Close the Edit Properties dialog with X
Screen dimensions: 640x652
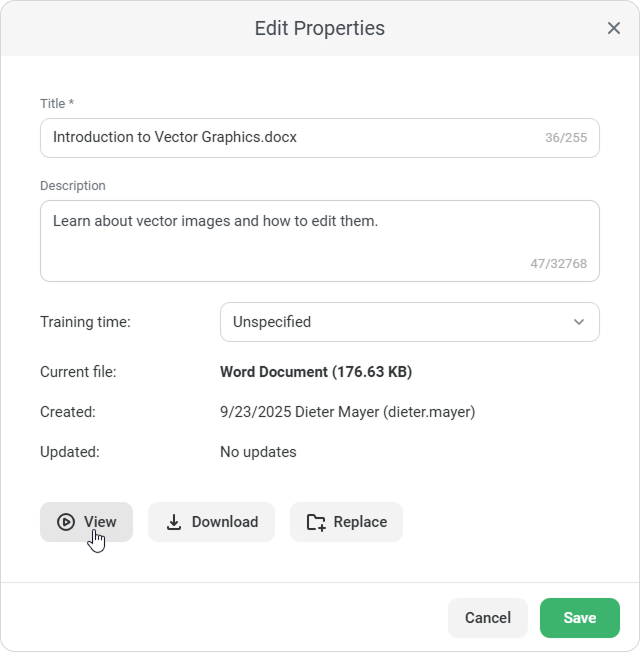[x=614, y=28]
